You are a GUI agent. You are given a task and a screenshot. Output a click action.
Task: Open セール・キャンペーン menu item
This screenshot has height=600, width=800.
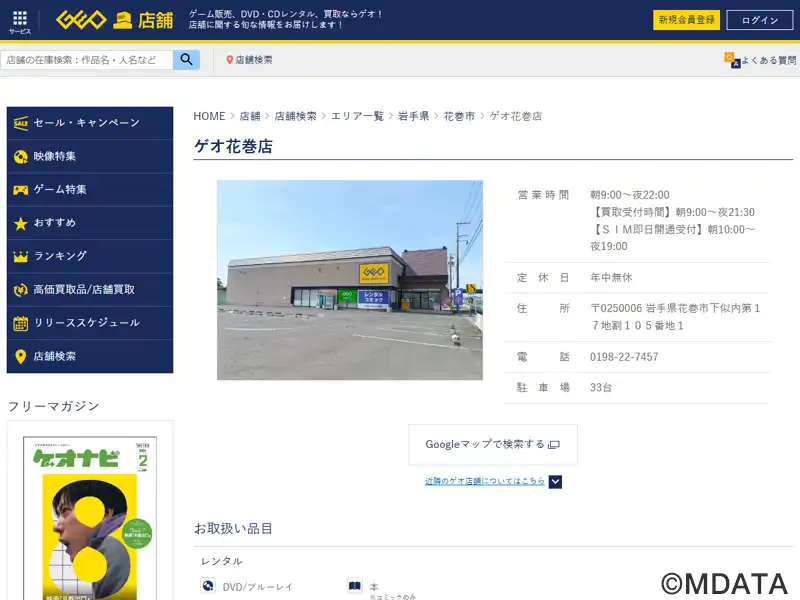[90, 123]
